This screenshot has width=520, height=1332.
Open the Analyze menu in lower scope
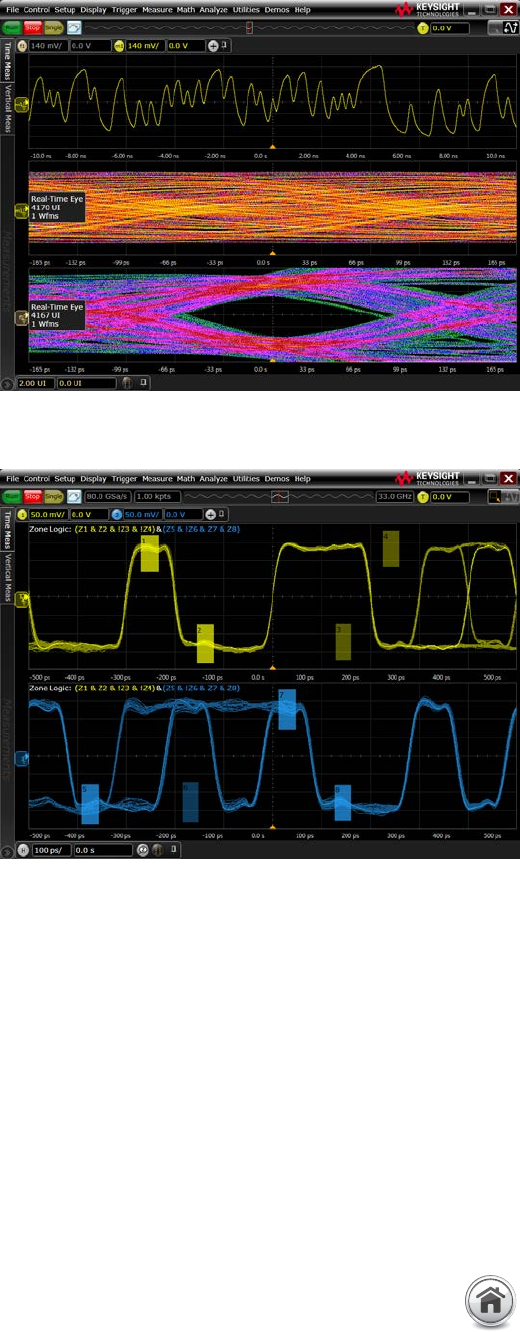point(215,480)
